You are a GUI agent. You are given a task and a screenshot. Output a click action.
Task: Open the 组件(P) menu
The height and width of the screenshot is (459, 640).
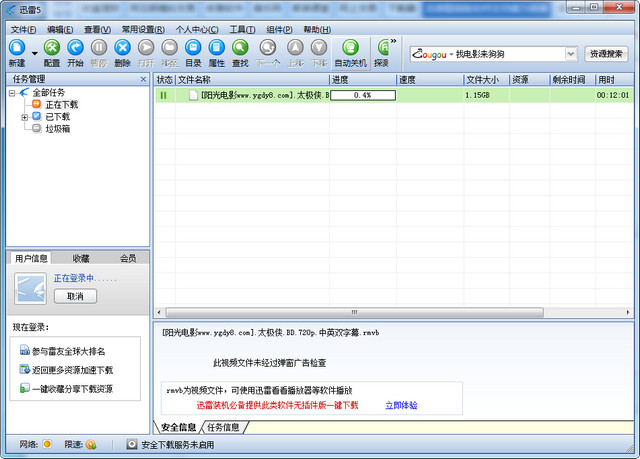pos(279,29)
